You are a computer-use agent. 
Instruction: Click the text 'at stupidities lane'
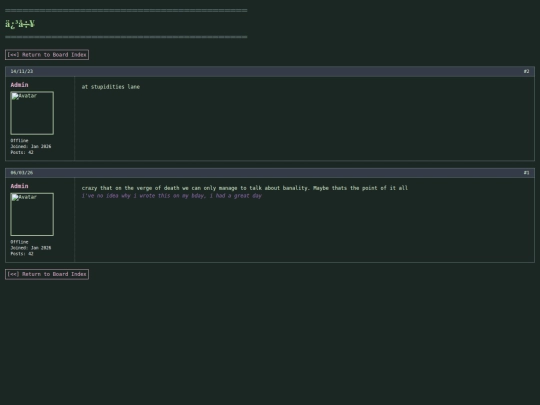pyautogui.click(x=111, y=87)
